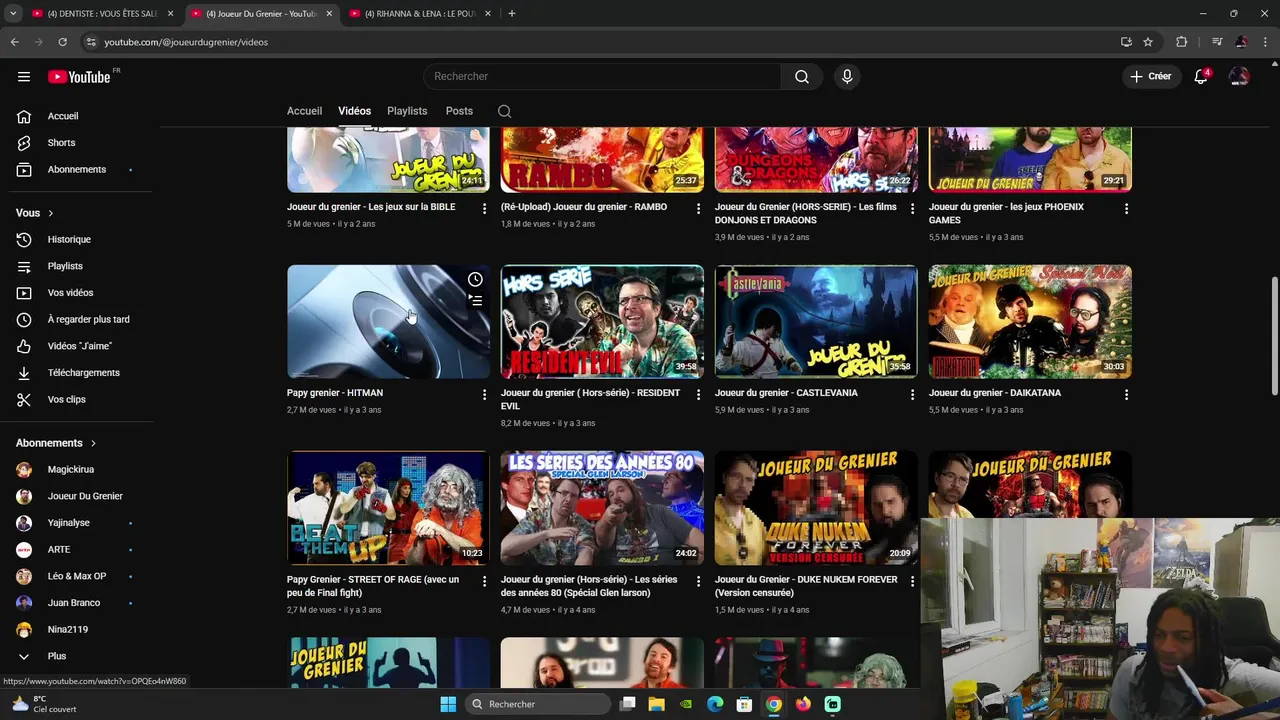Image resolution: width=1280 pixels, height=720 pixels.
Task: Expand the Vous section
Action: click(35, 213)
